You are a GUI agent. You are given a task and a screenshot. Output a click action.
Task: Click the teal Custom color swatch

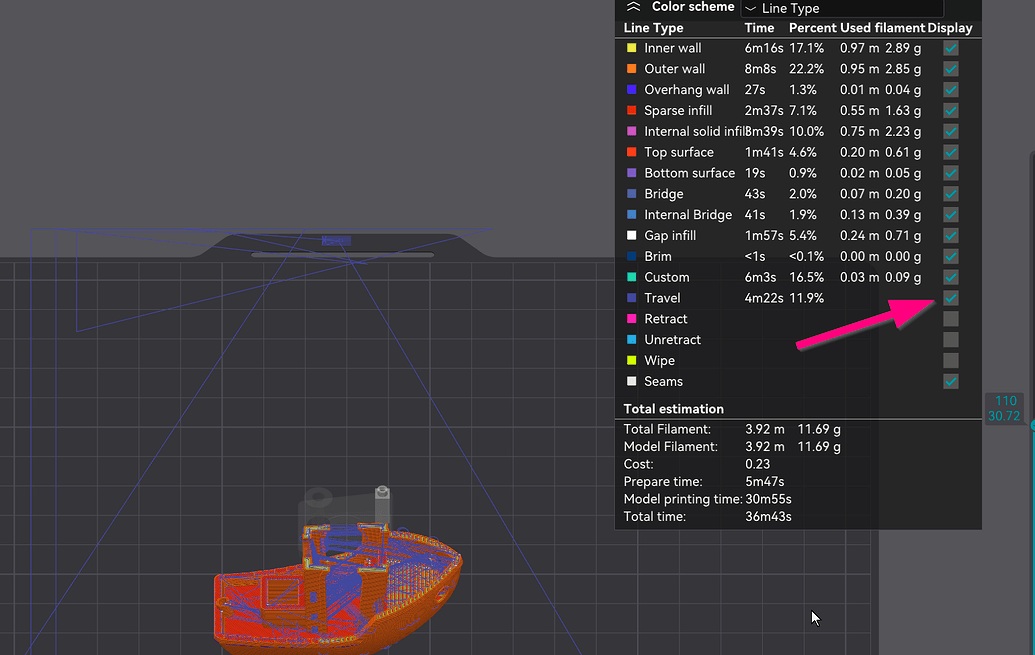(632, 277)
